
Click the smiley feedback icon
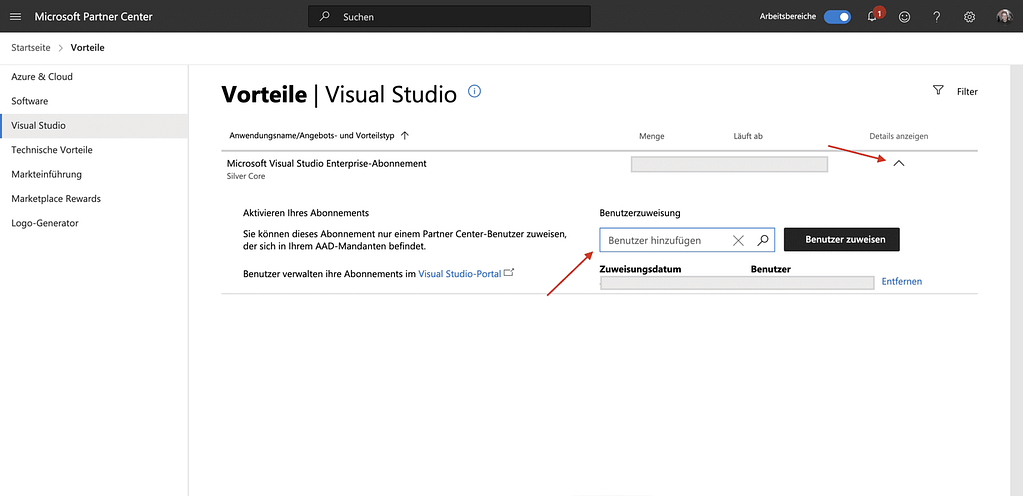[904, 17]
